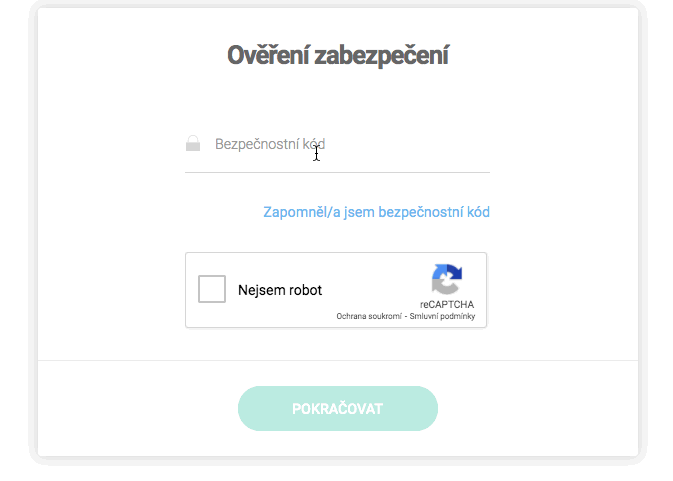This screenshot has width=673, height=481.
Task: Click the dash between the privacy and terms links
Action: coord(405,317)
